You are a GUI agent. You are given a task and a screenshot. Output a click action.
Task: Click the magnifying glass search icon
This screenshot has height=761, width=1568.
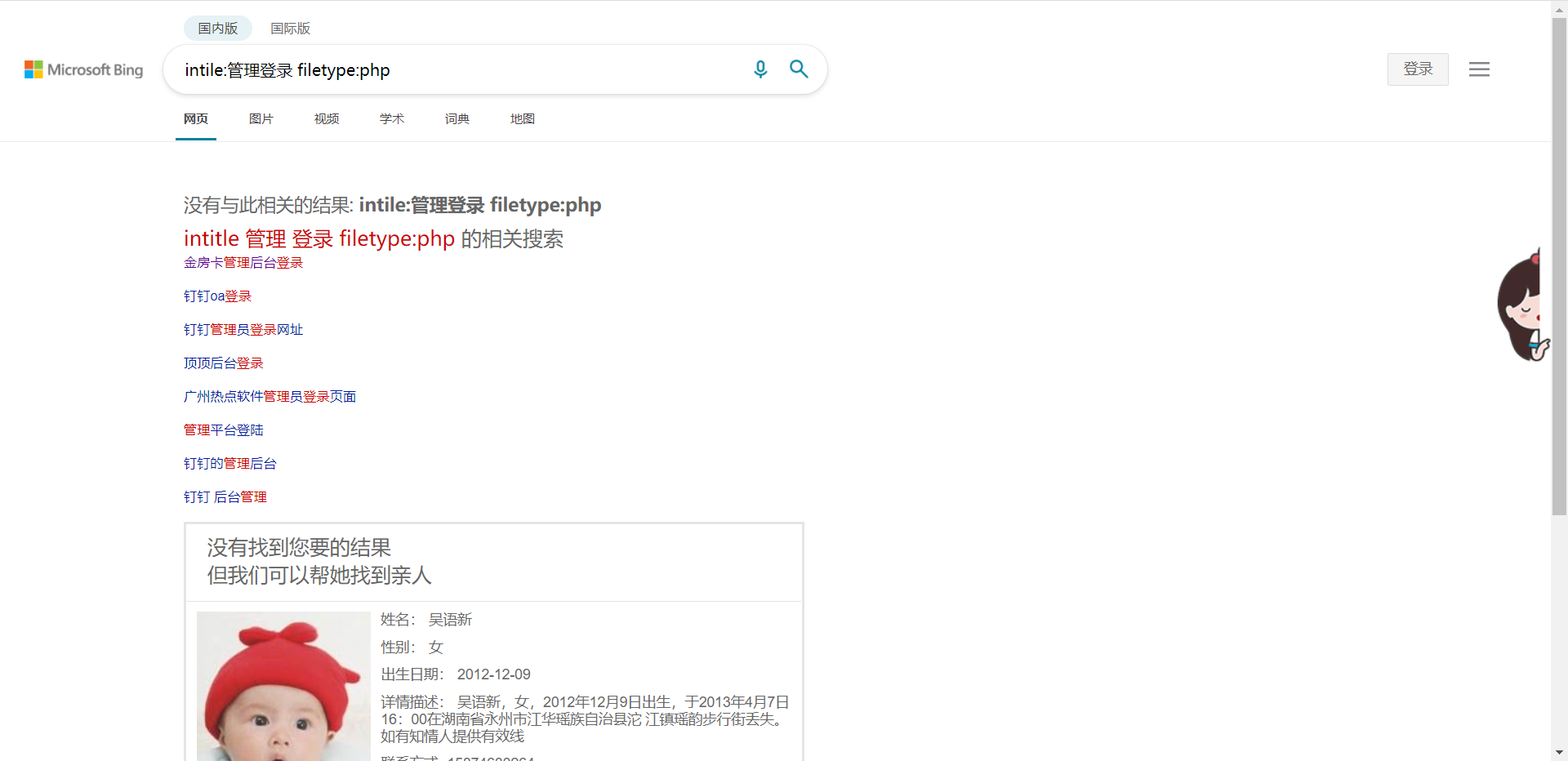(x=799, y=69)
